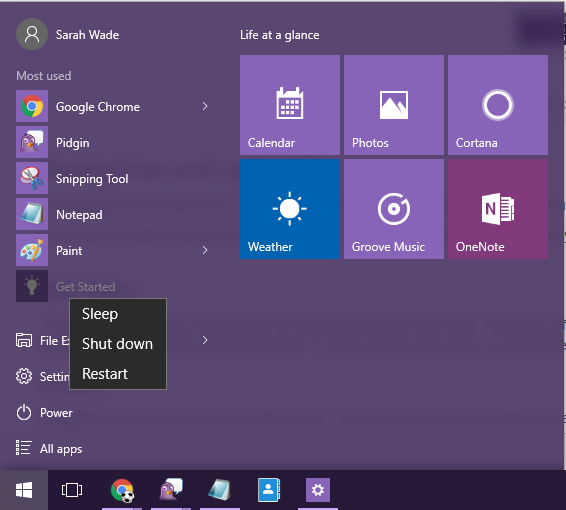Open Sarah Wade user account picture
The width and height of the screenshot is (566, 510).
[32, 34]
